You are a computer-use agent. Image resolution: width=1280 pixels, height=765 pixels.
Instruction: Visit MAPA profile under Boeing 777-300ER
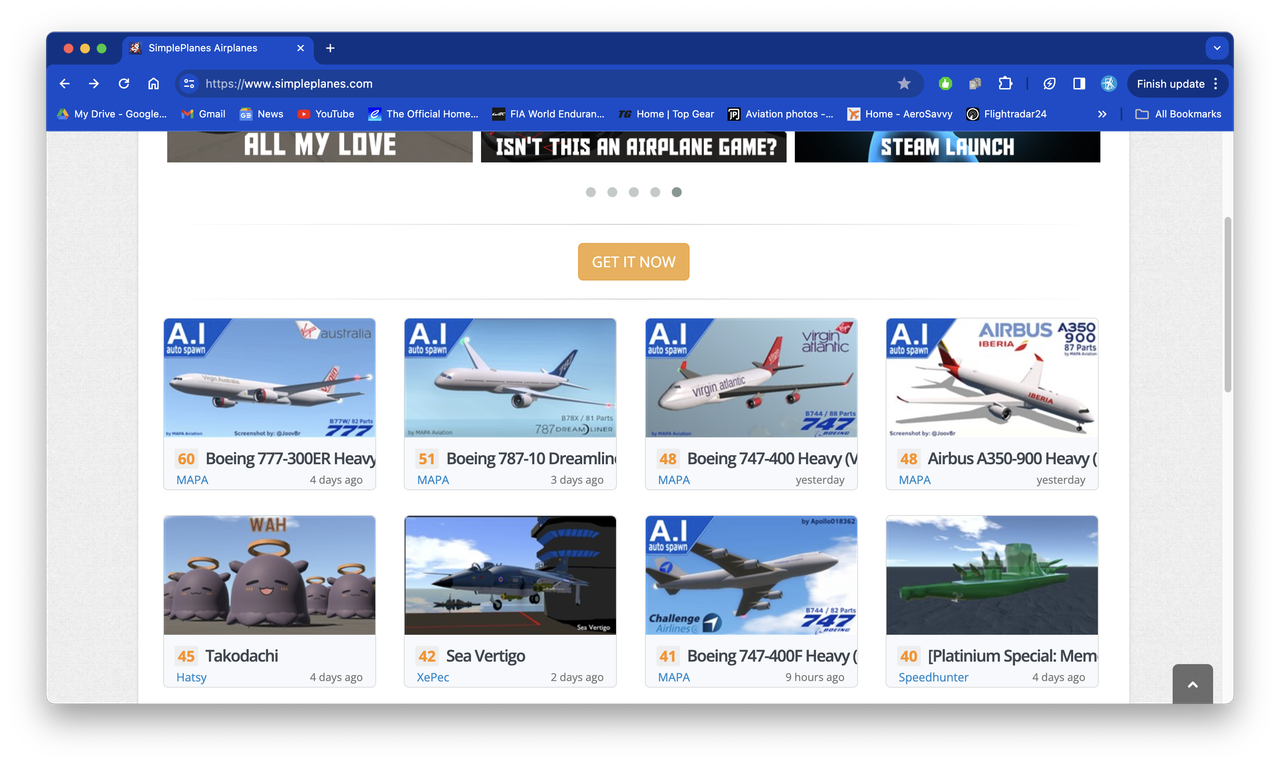192,480
